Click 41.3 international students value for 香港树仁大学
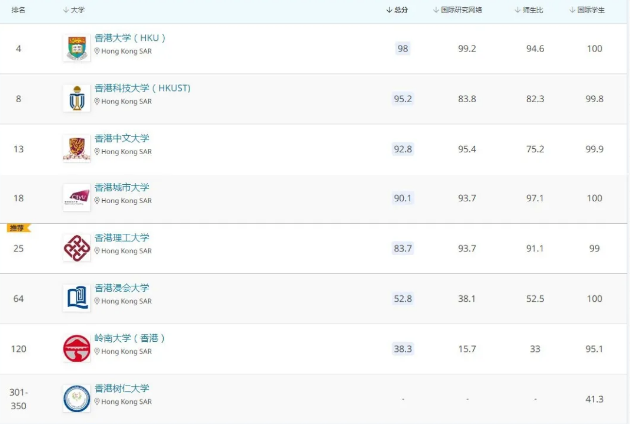 click(x=594, y=399)
